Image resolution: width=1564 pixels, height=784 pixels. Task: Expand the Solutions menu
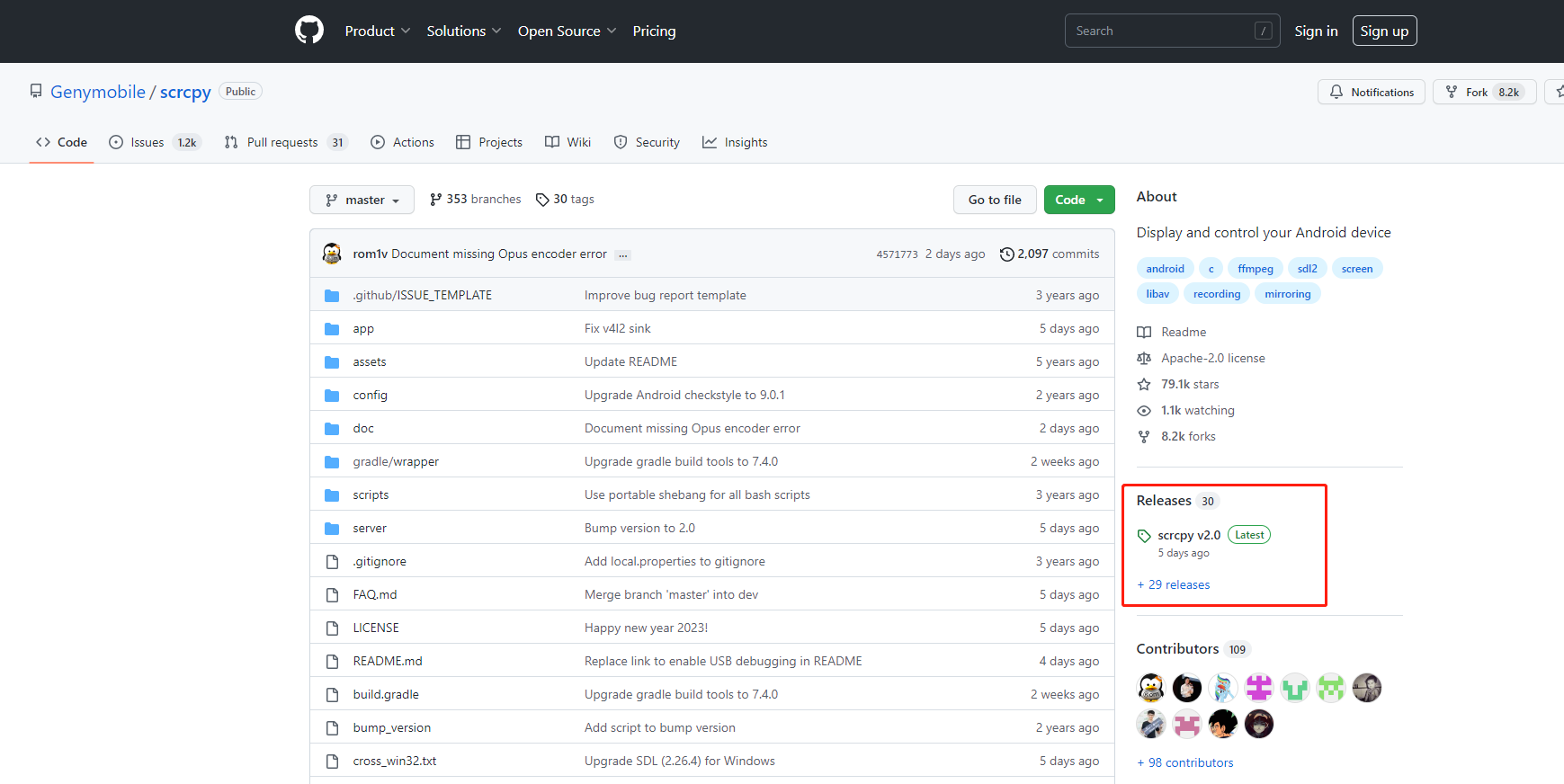tap(464, 31)
